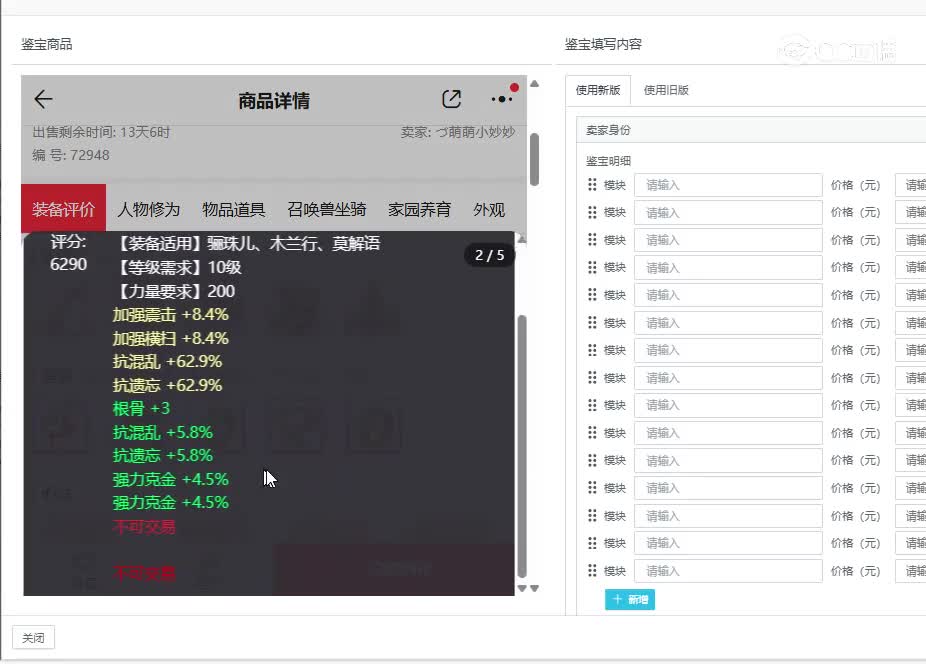This screenshot has height=664, width=926.
Task: Click outer panel scroll up arrow
Action: click(534, 84)
